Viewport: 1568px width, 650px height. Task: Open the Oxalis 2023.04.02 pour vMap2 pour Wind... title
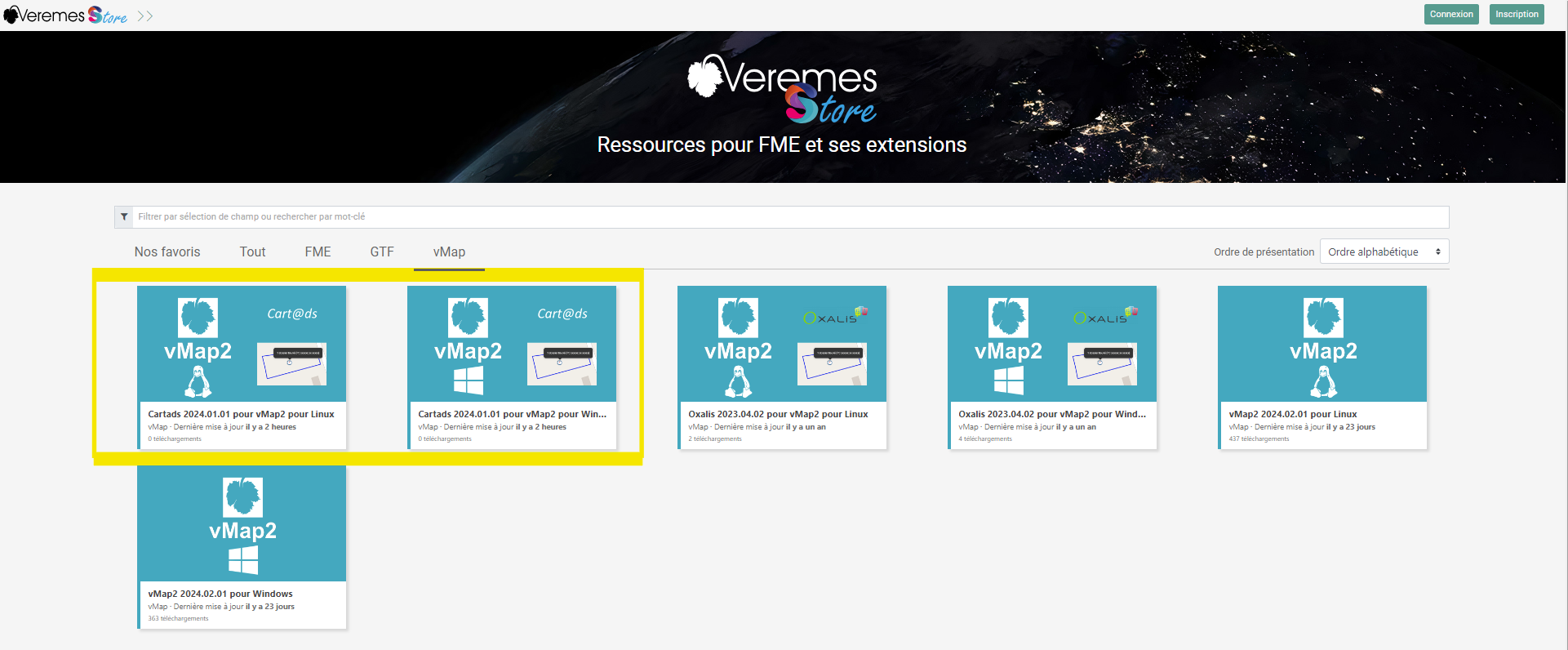click(1052, 414)
